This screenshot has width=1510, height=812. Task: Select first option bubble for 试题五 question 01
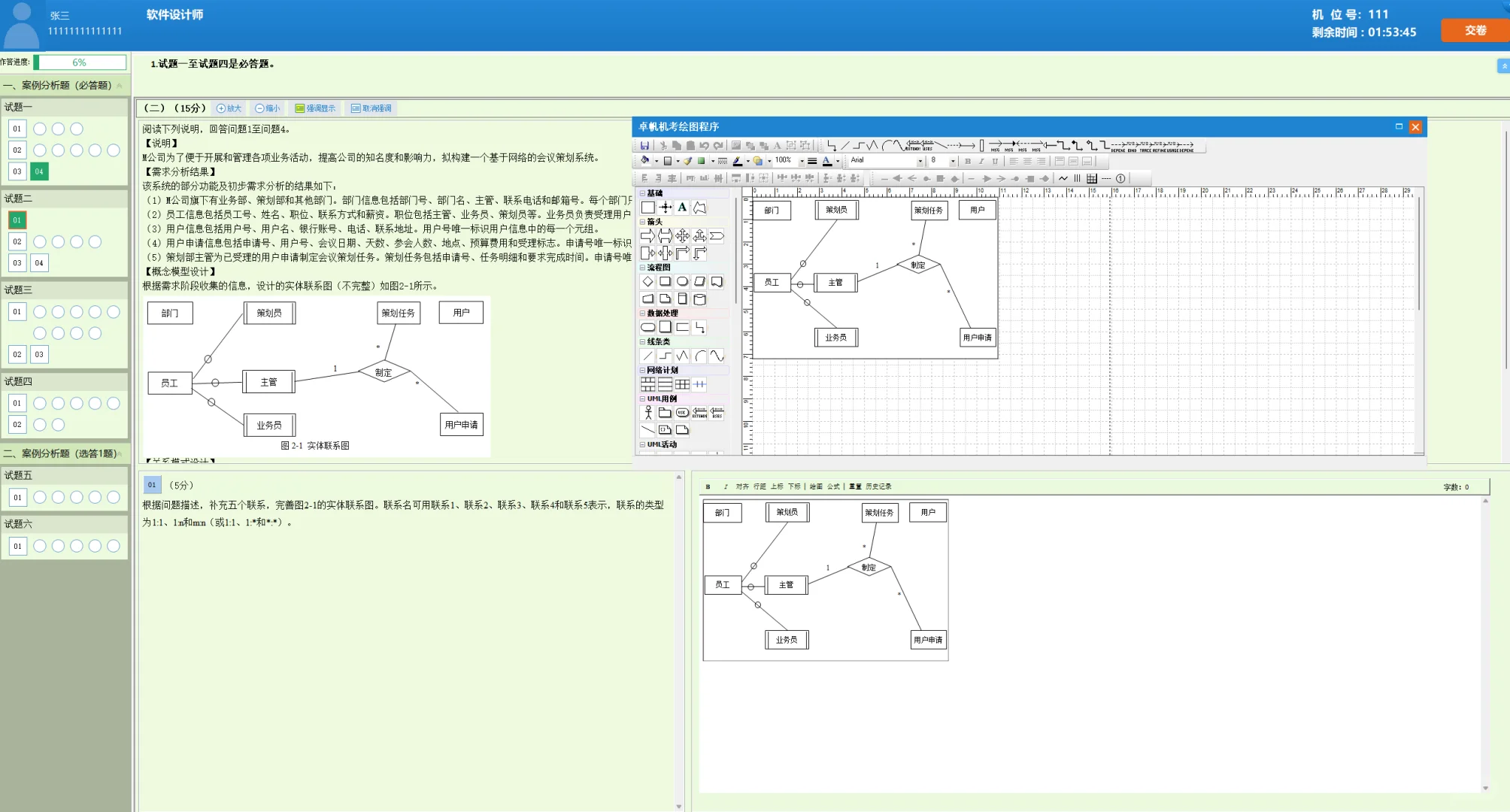40,497
